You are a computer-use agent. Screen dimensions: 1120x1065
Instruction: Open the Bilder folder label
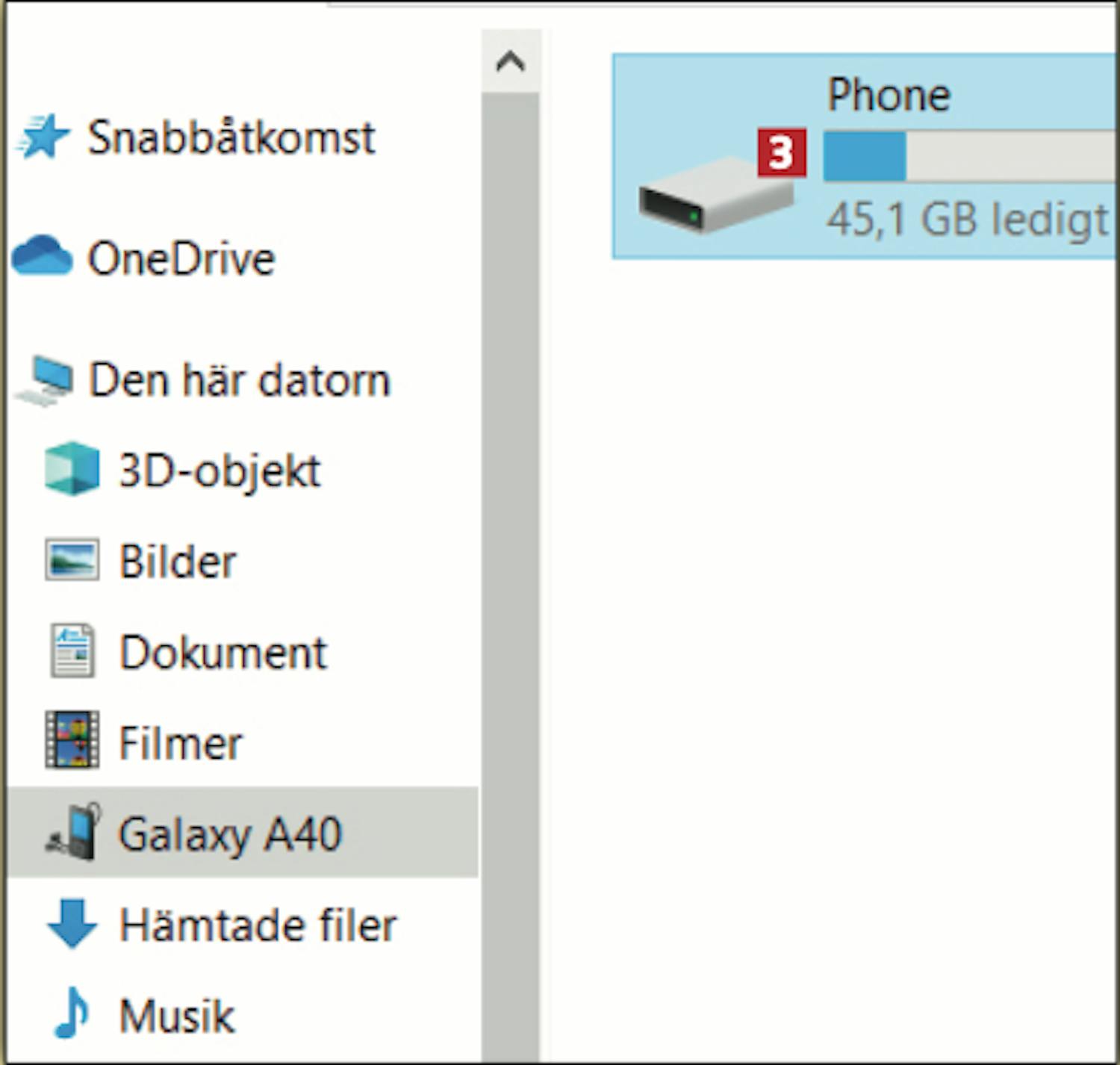(178, 561)
